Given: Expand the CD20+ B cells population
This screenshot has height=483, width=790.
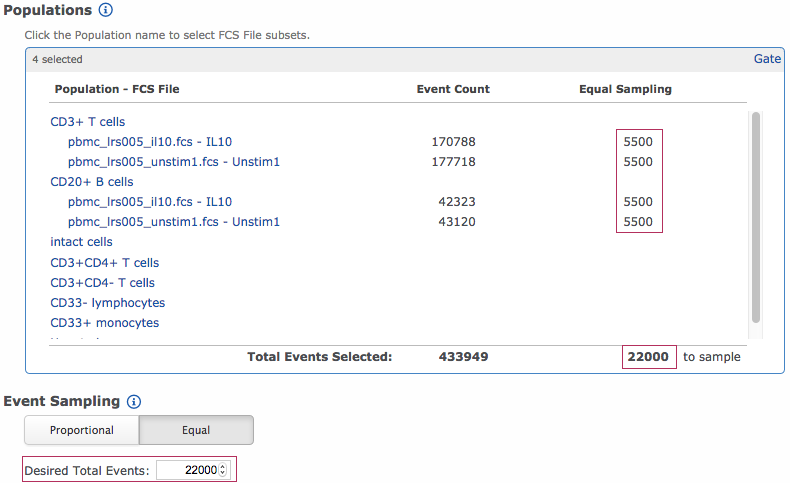Looking at the screenshot, I should (92, 182).
